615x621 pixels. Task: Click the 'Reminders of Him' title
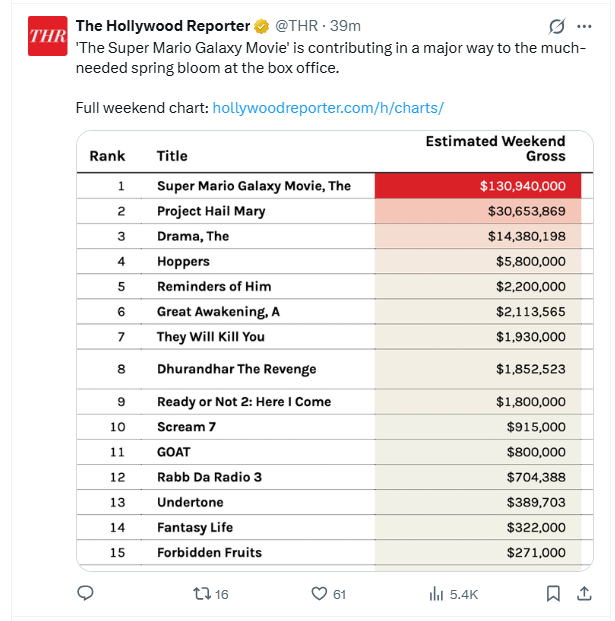point(214,286)
